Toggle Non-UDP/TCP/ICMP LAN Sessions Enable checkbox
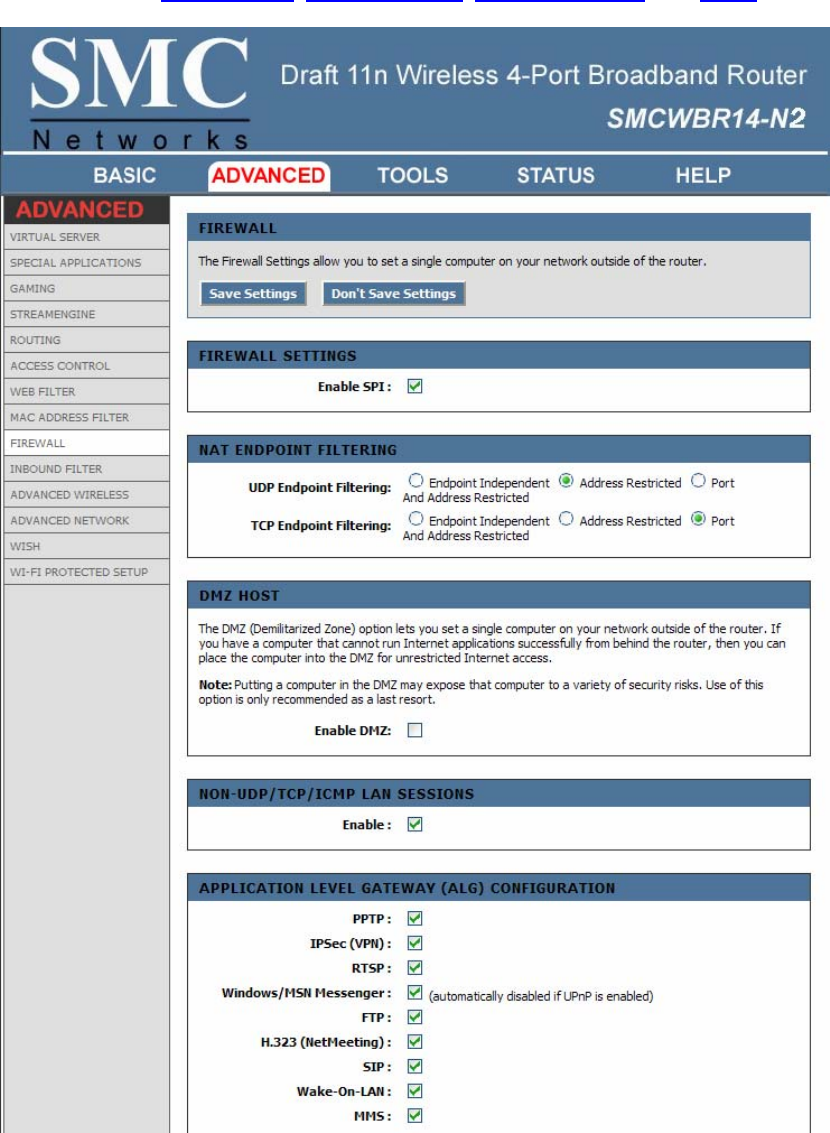The height and width of the screenshot is (1133, 830). click(415, 824)
